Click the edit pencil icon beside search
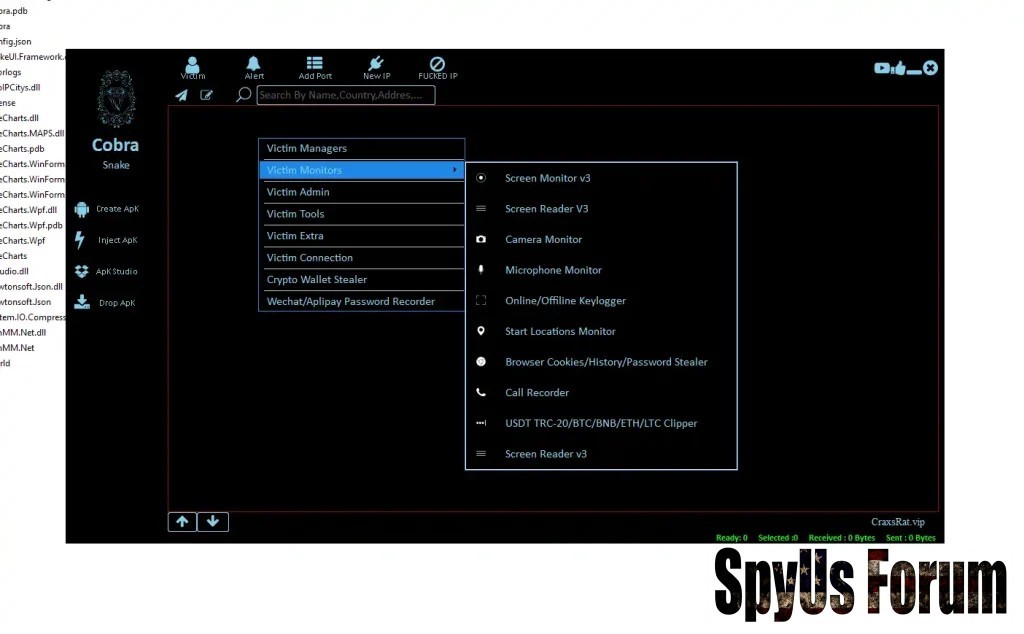1024x634 pixels. (207, 96)
